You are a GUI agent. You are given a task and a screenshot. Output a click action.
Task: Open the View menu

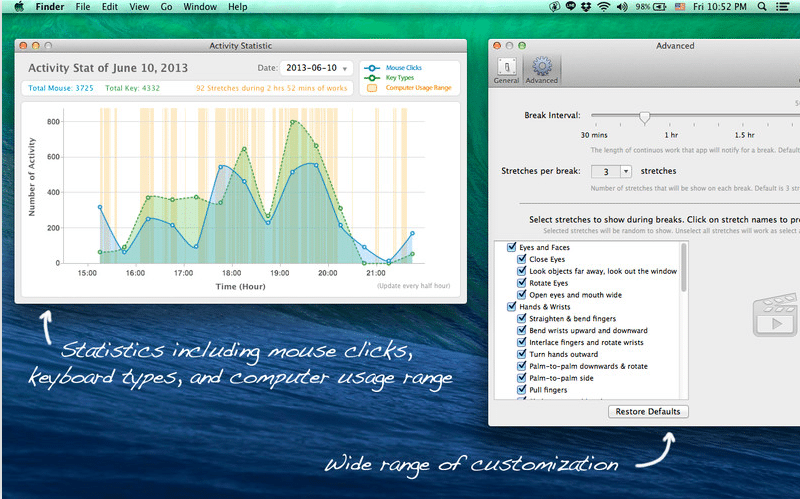(139, 7)
